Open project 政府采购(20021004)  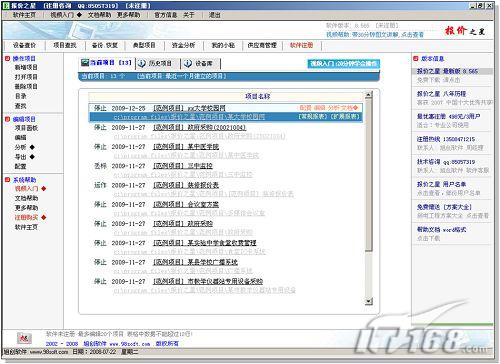click(199, 127)
